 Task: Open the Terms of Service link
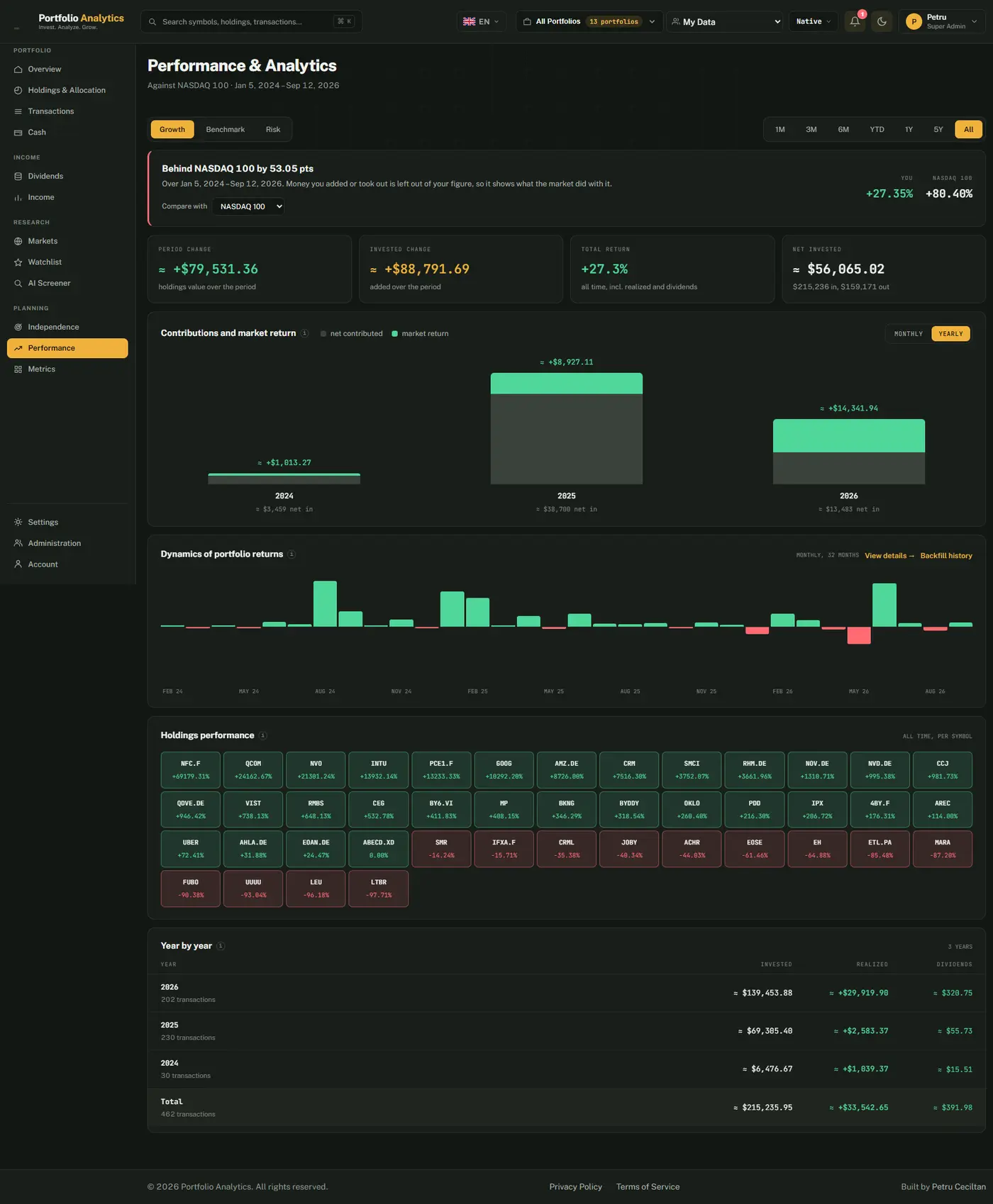(648, 1187)
